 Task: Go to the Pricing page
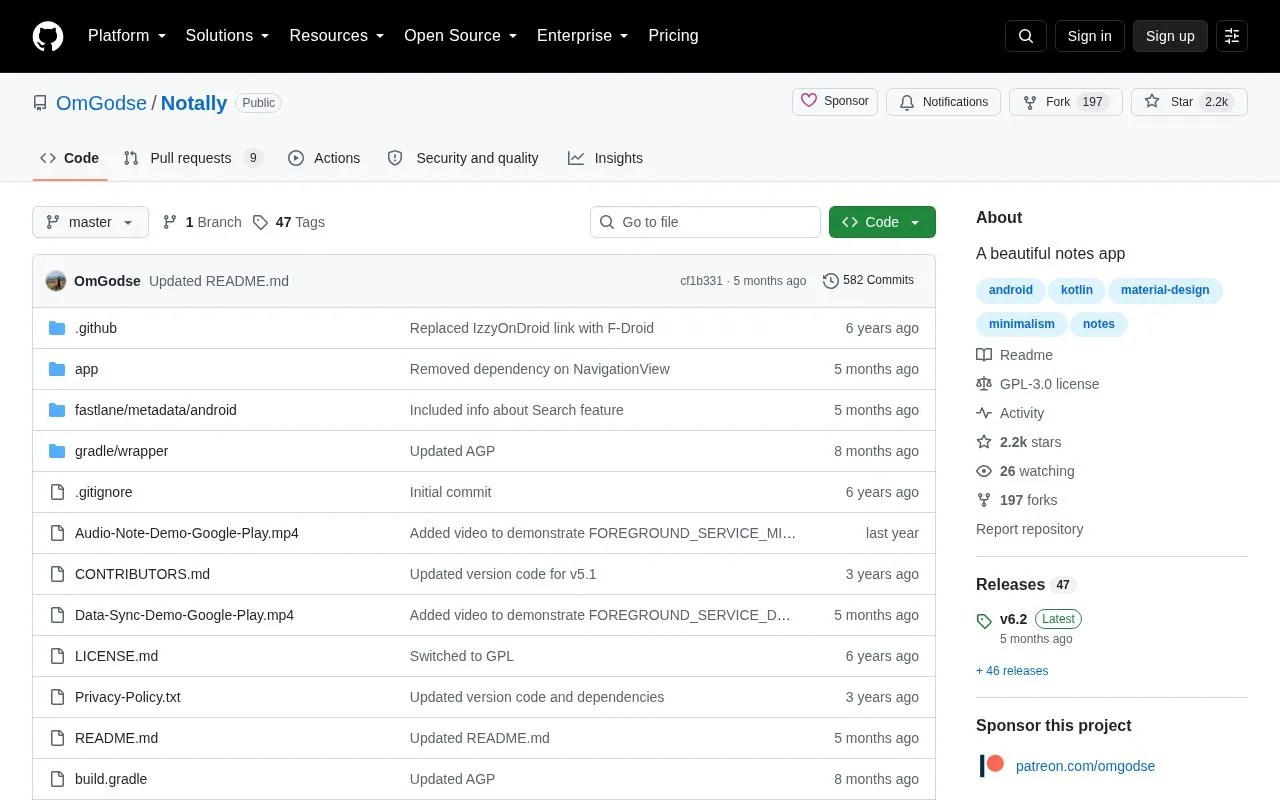click(673, 36)
